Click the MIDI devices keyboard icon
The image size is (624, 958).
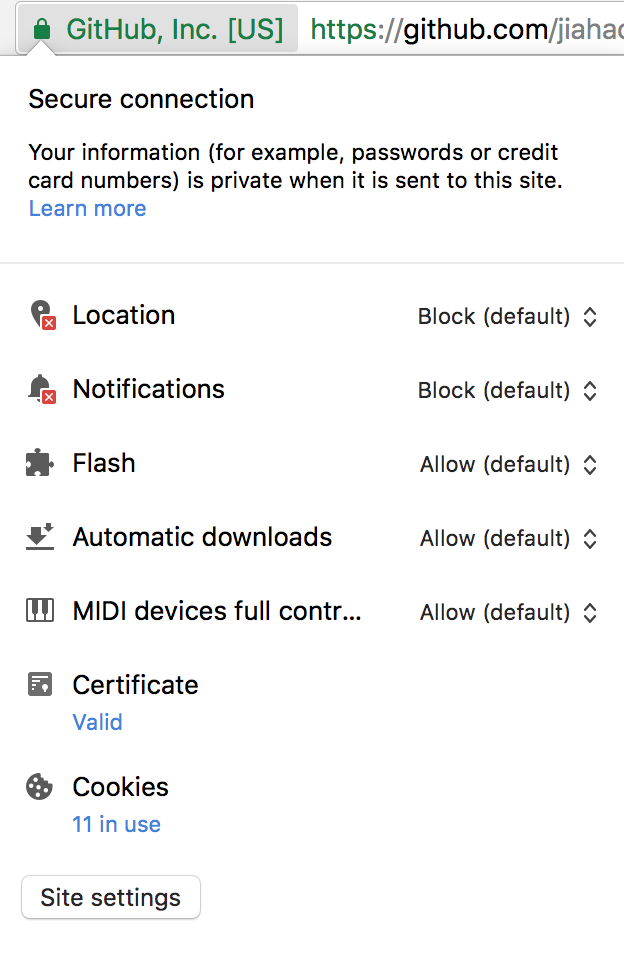point(39,612)
